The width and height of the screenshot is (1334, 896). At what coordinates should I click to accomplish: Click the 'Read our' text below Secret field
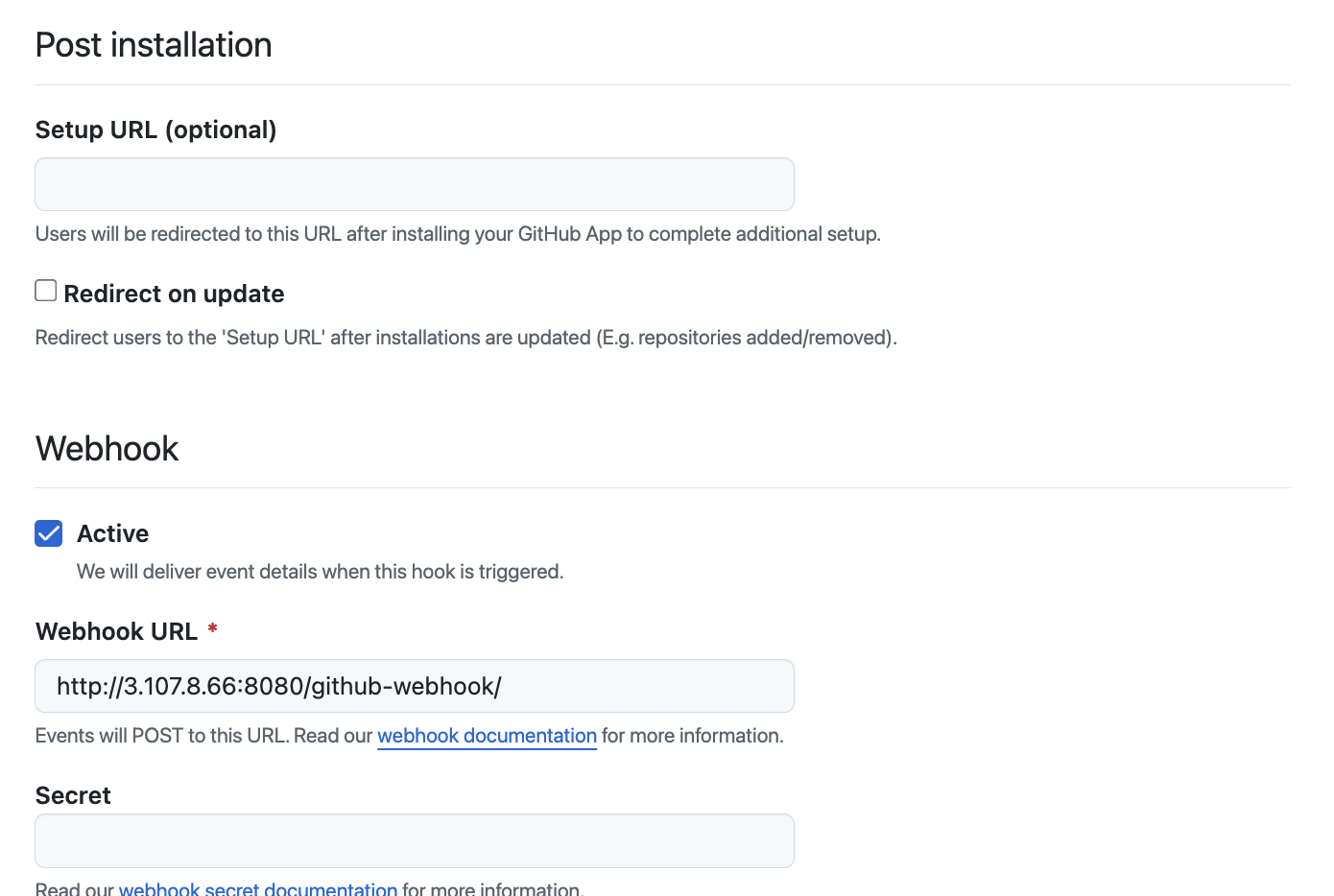coord(74,889)
